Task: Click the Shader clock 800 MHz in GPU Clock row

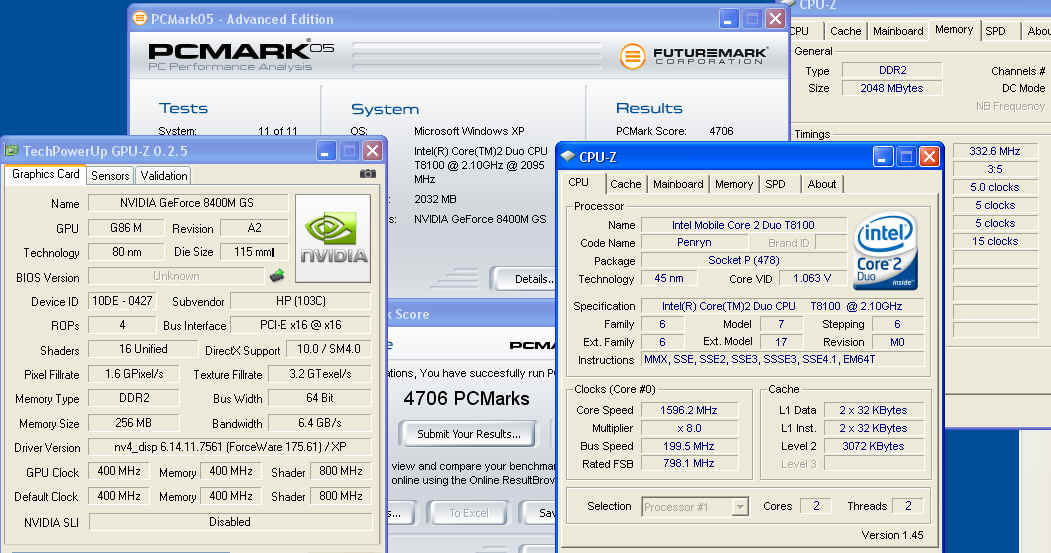Action: 341,471
